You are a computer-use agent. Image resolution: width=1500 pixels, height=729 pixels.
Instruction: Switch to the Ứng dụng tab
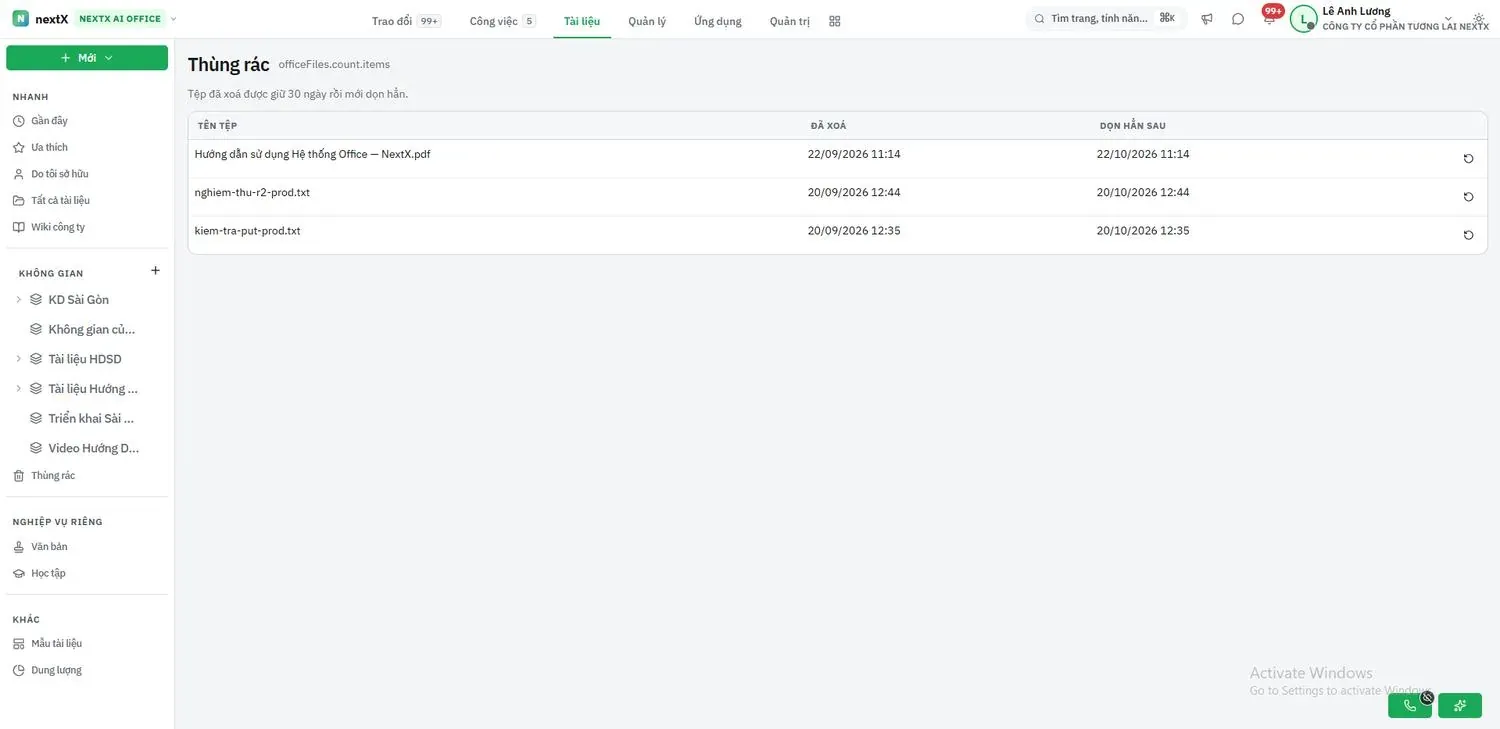[x=718, y=21]
